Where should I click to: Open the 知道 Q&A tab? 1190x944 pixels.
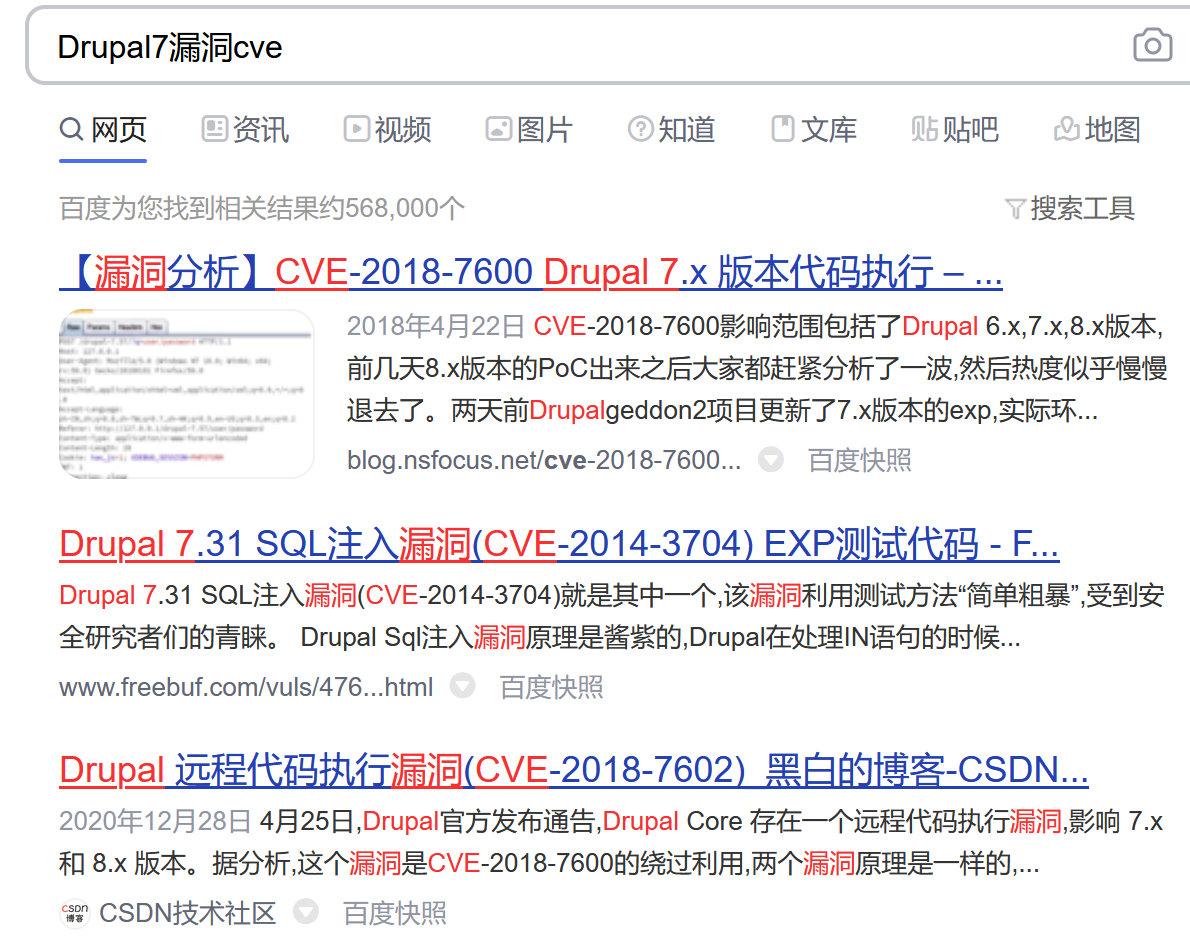pyautogui.click(x=671, y=129)
